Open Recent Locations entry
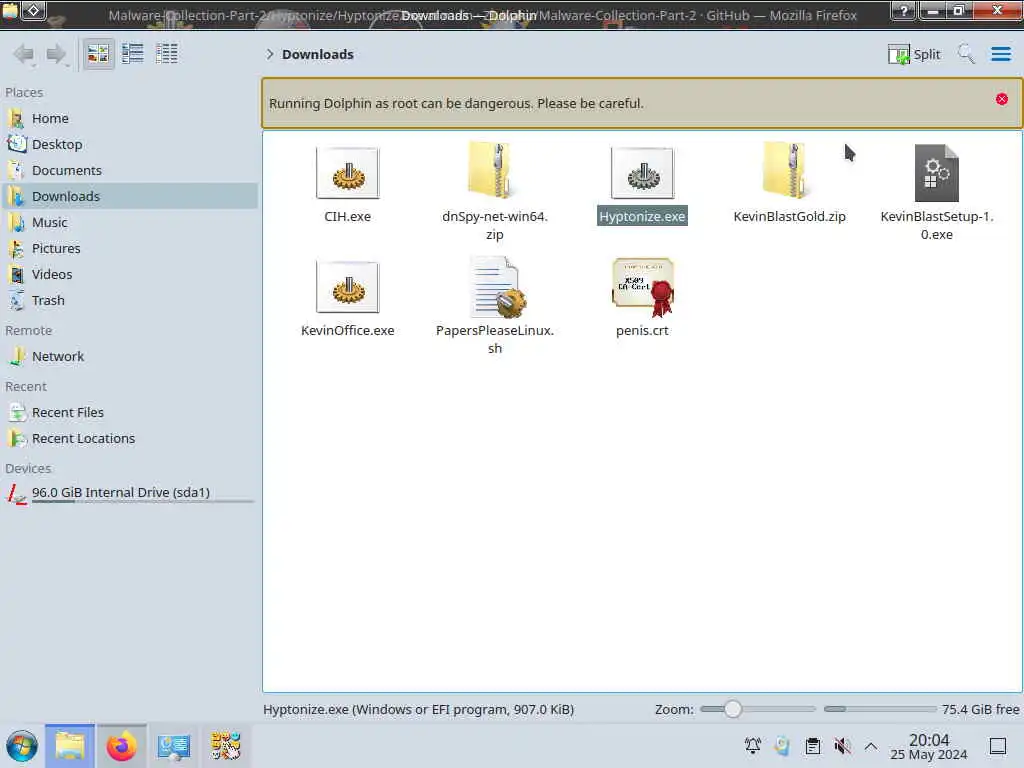The width and height of the screenshot is (1024, 768). (129, 439)
